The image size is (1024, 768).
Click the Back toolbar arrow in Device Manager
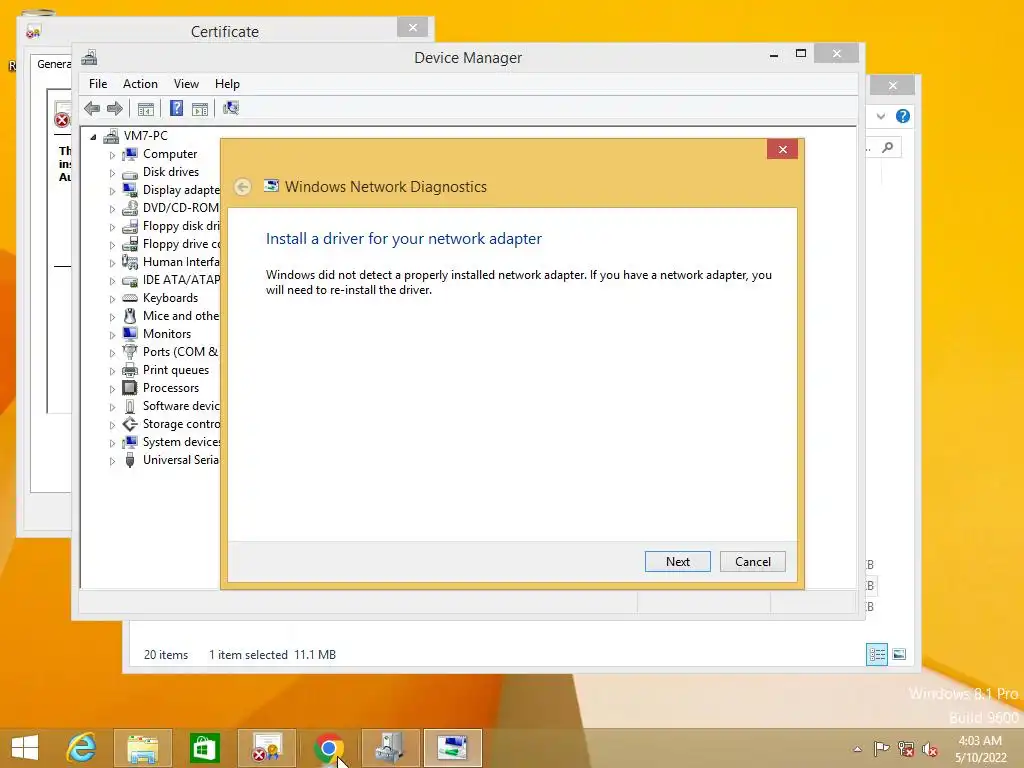pyautogui.click(x=92, y=108)
